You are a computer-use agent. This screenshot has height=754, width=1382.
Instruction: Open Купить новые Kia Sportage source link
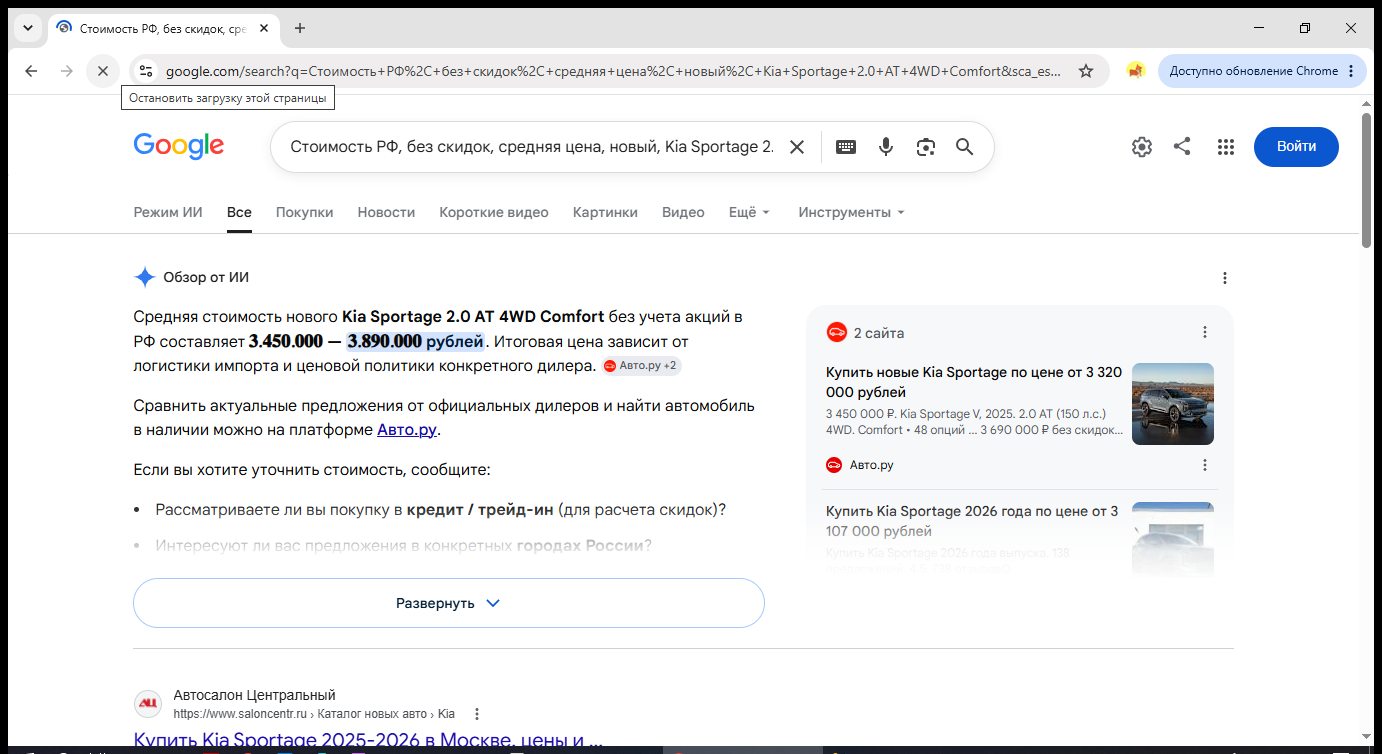pyautogui.click(x=974, y=382)
